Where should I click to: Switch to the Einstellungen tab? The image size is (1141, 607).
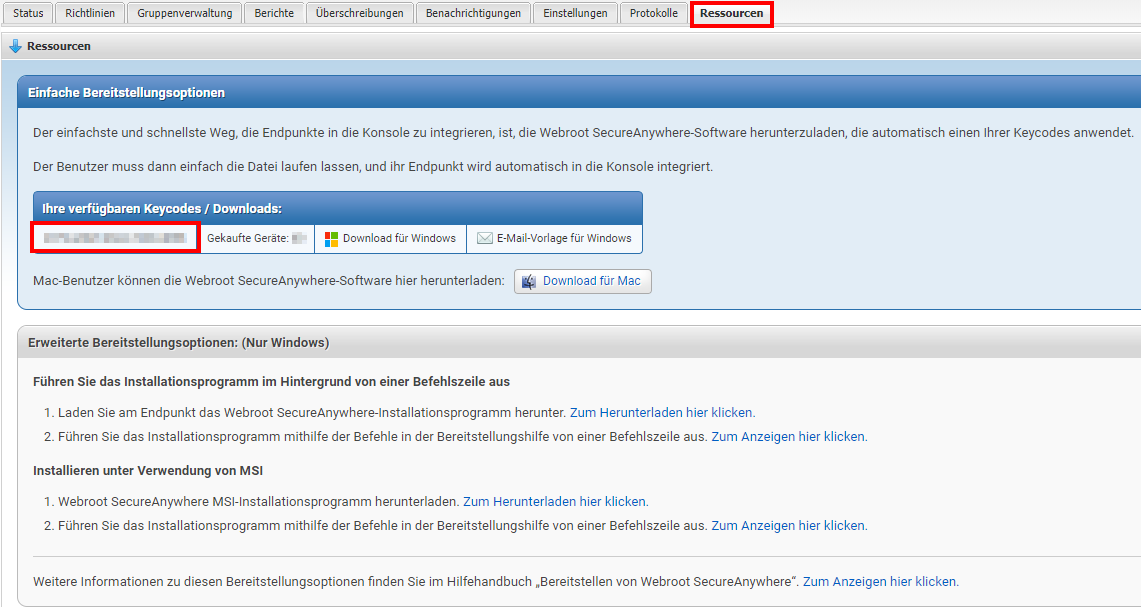click(575, 13)
